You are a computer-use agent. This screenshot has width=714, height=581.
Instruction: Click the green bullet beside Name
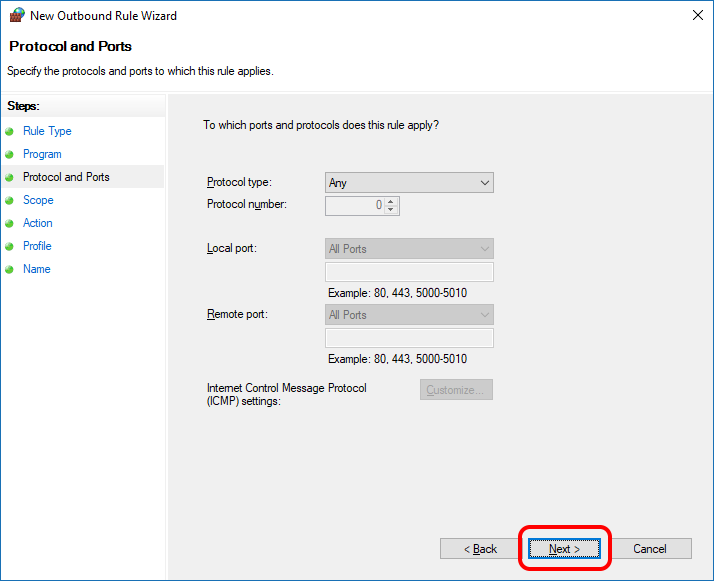click(10, 269)
